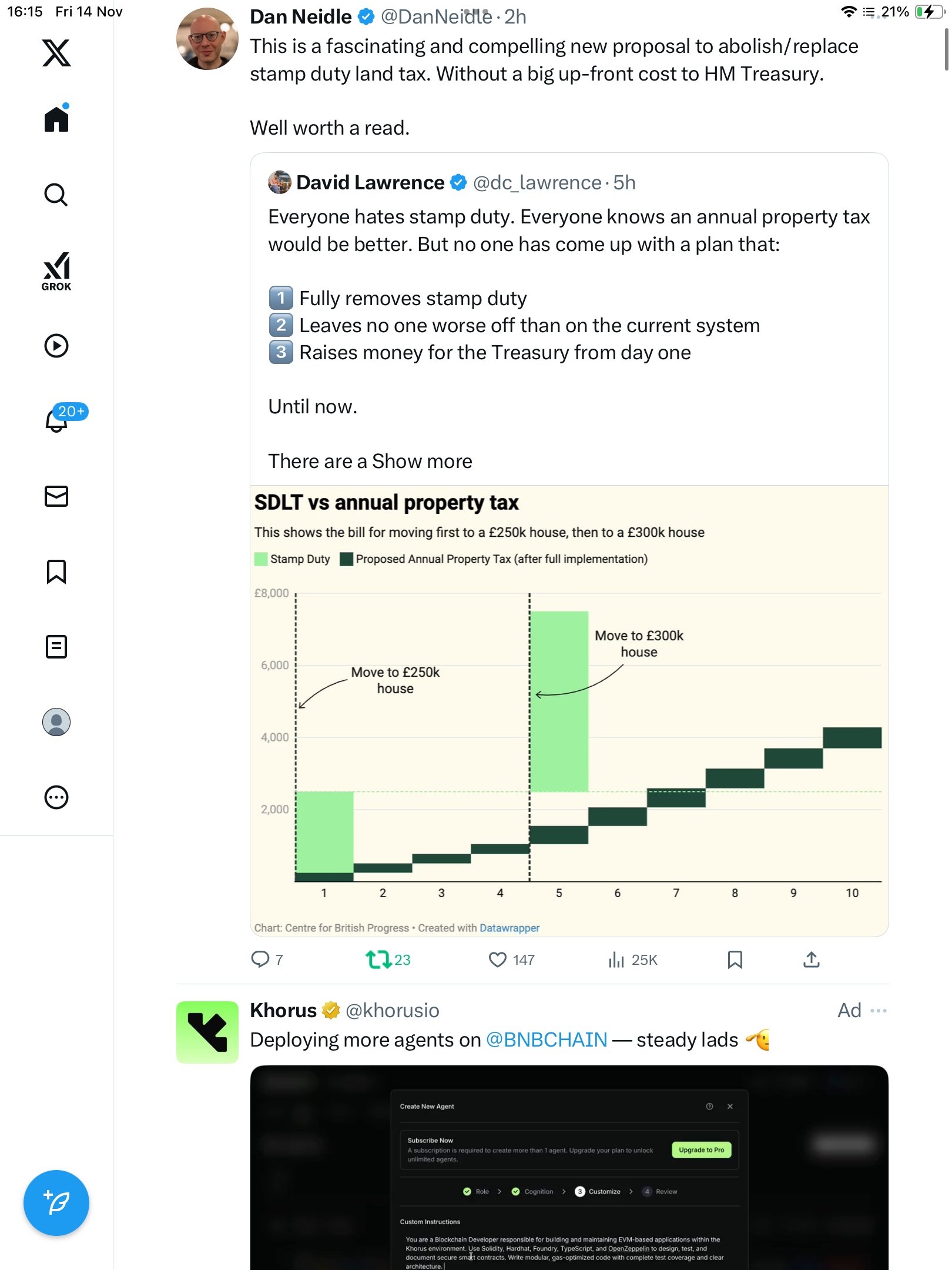Open Grok assistant icon

click(56, 271)
